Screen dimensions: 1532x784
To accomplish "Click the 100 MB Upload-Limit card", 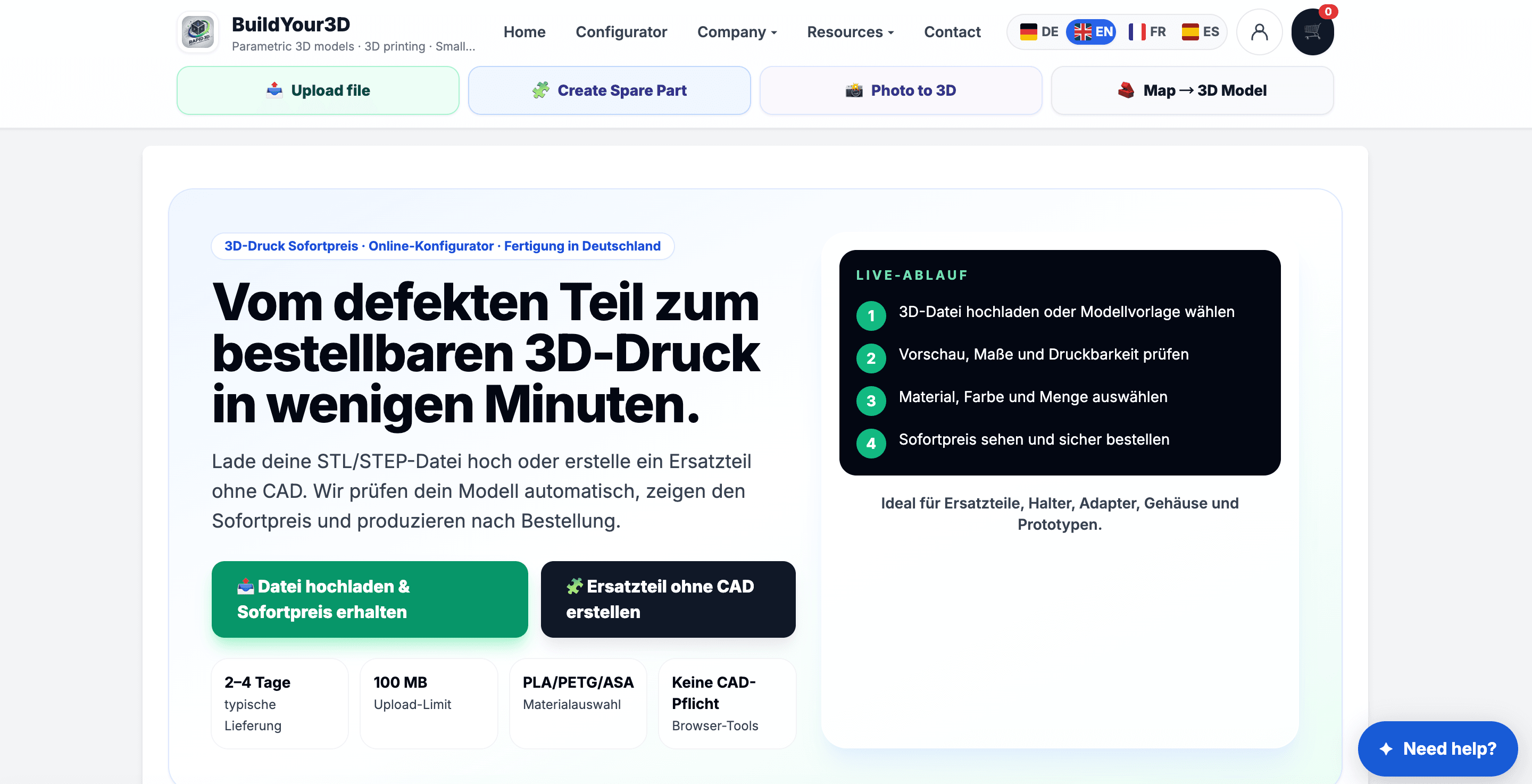I will pyautogui.click(x=428, y=703).
